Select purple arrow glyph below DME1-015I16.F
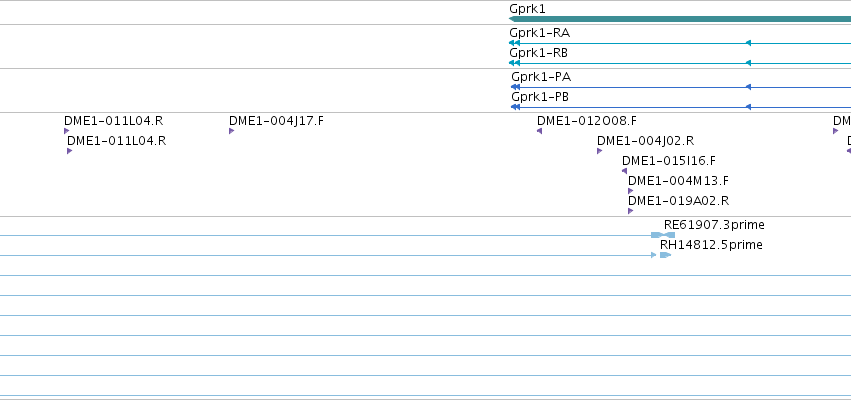The width and height of the screenshot is (851, 400). tap(625, 171)
